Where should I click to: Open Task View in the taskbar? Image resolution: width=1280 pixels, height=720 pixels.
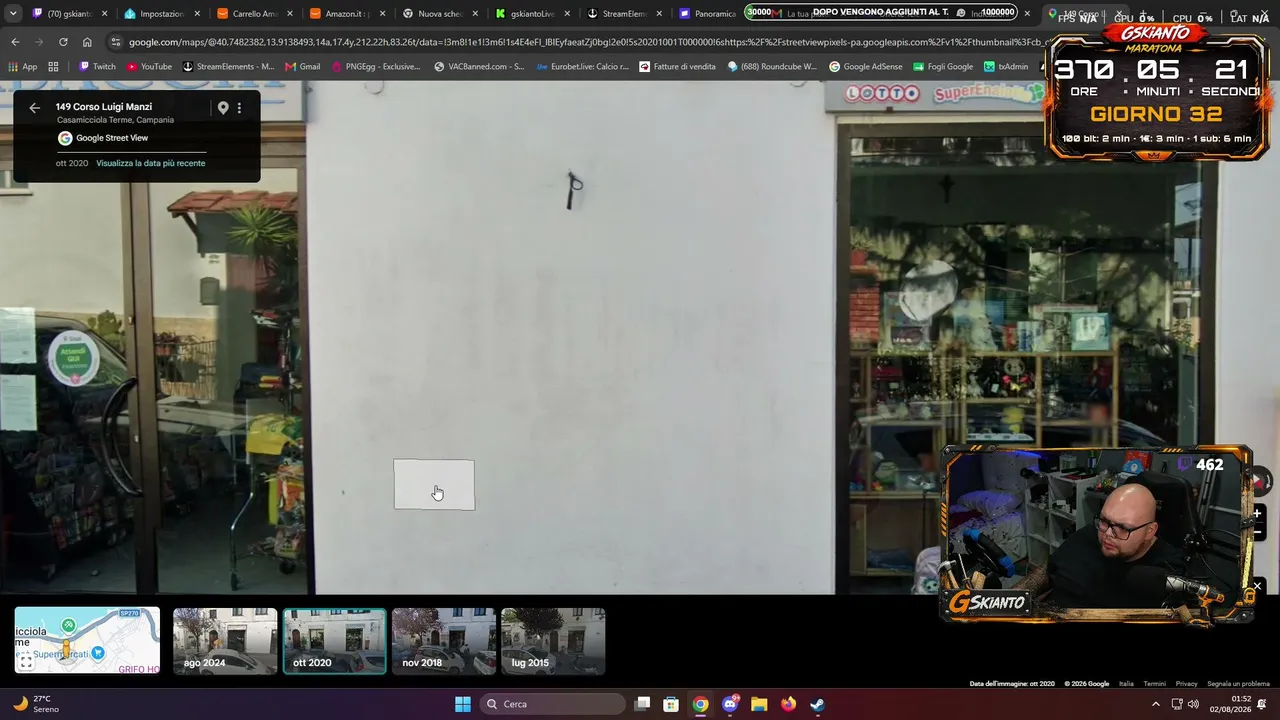point(642,704)
